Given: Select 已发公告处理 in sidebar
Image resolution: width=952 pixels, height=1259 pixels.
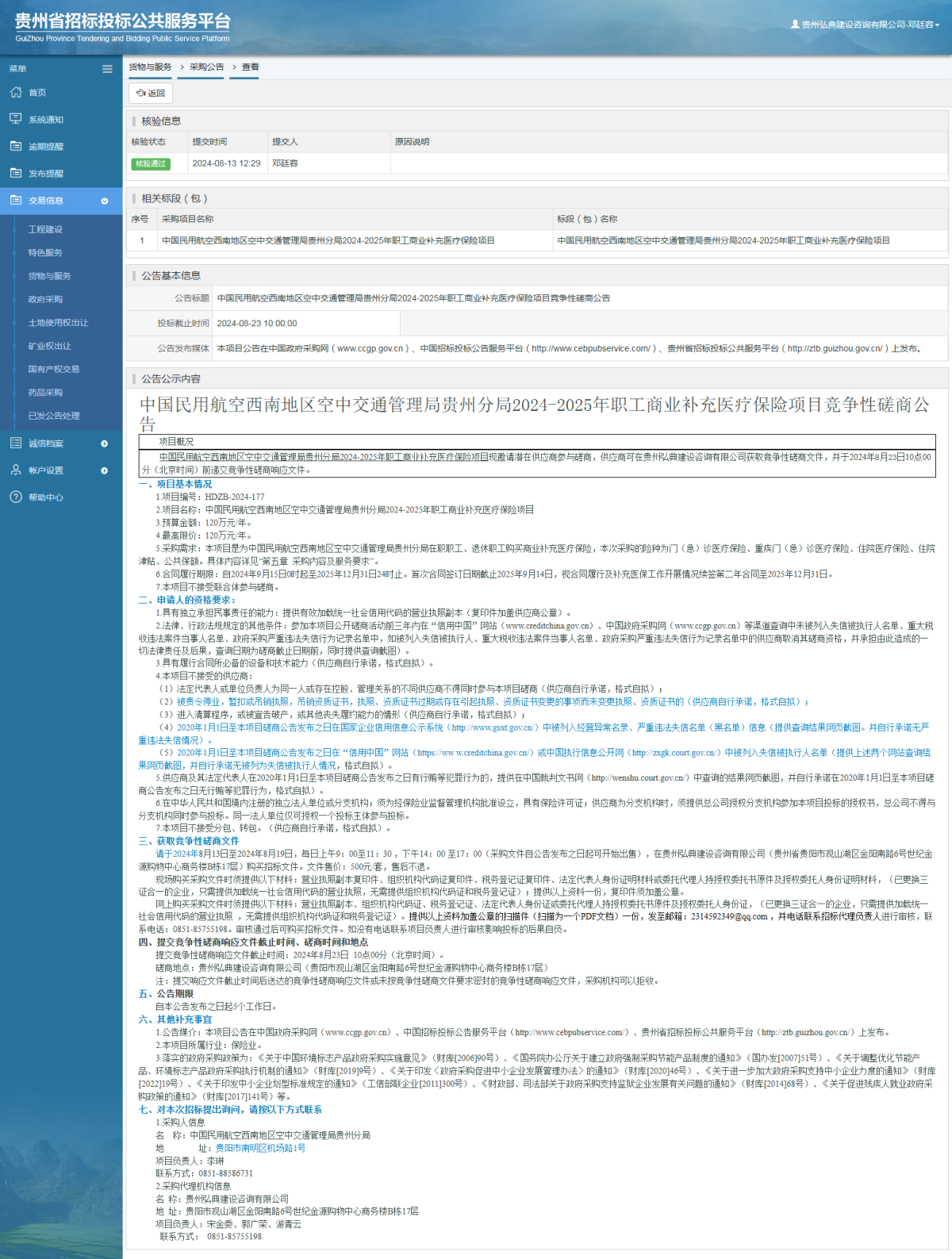Looking at the screenshot, I should tap(54, 416).
